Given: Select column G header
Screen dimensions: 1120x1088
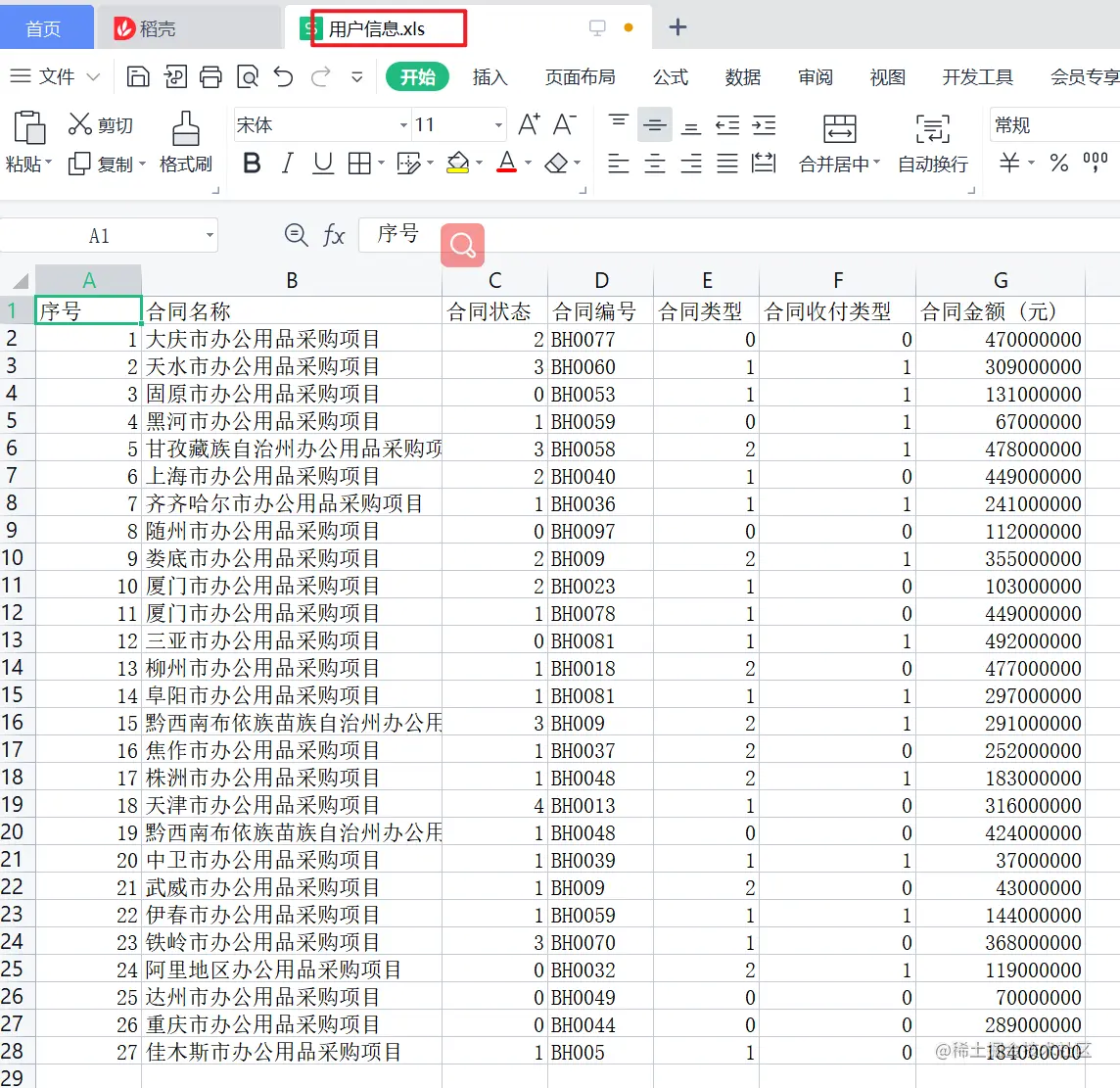Looking at the screenshot, I should [1000, 280].
